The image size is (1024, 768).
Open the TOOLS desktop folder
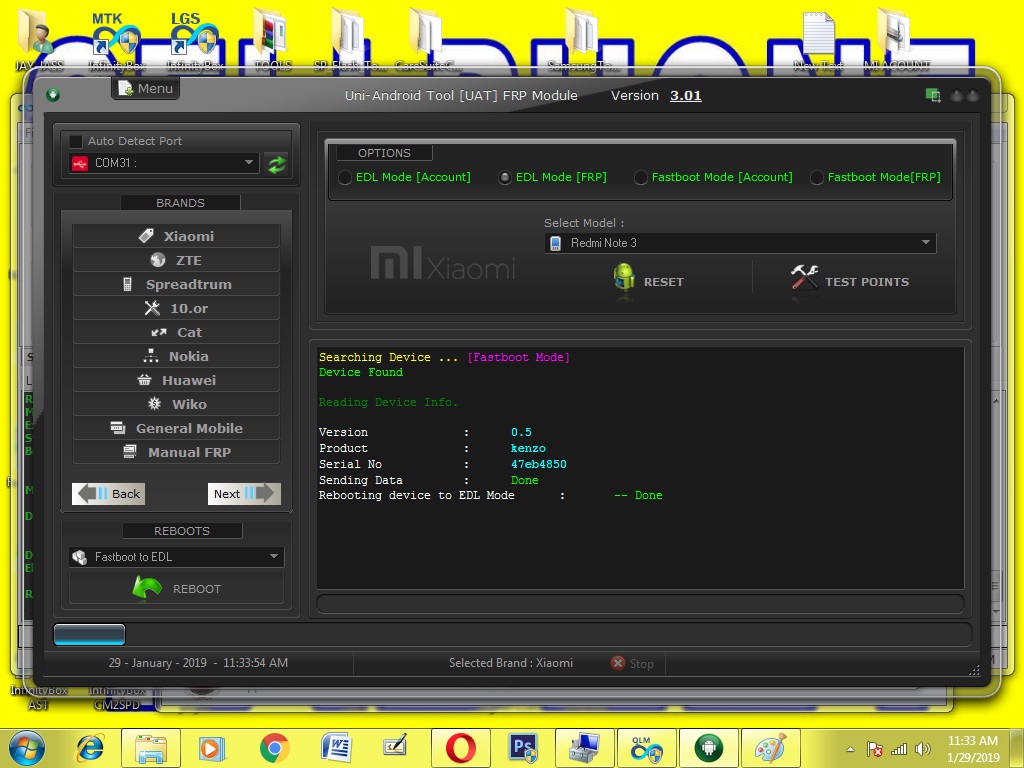point(272,40)
